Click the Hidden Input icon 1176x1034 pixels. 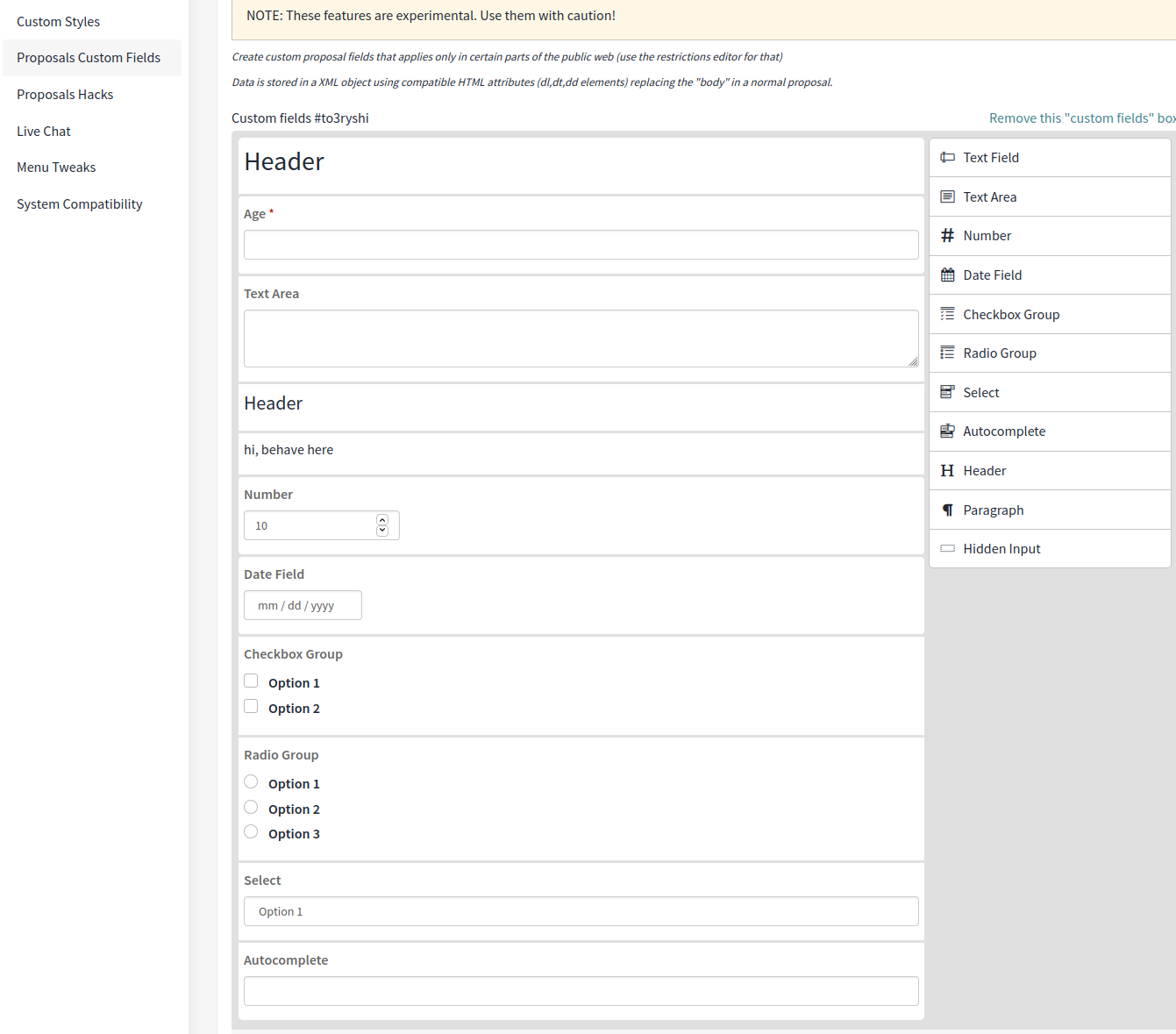point(947,548)
